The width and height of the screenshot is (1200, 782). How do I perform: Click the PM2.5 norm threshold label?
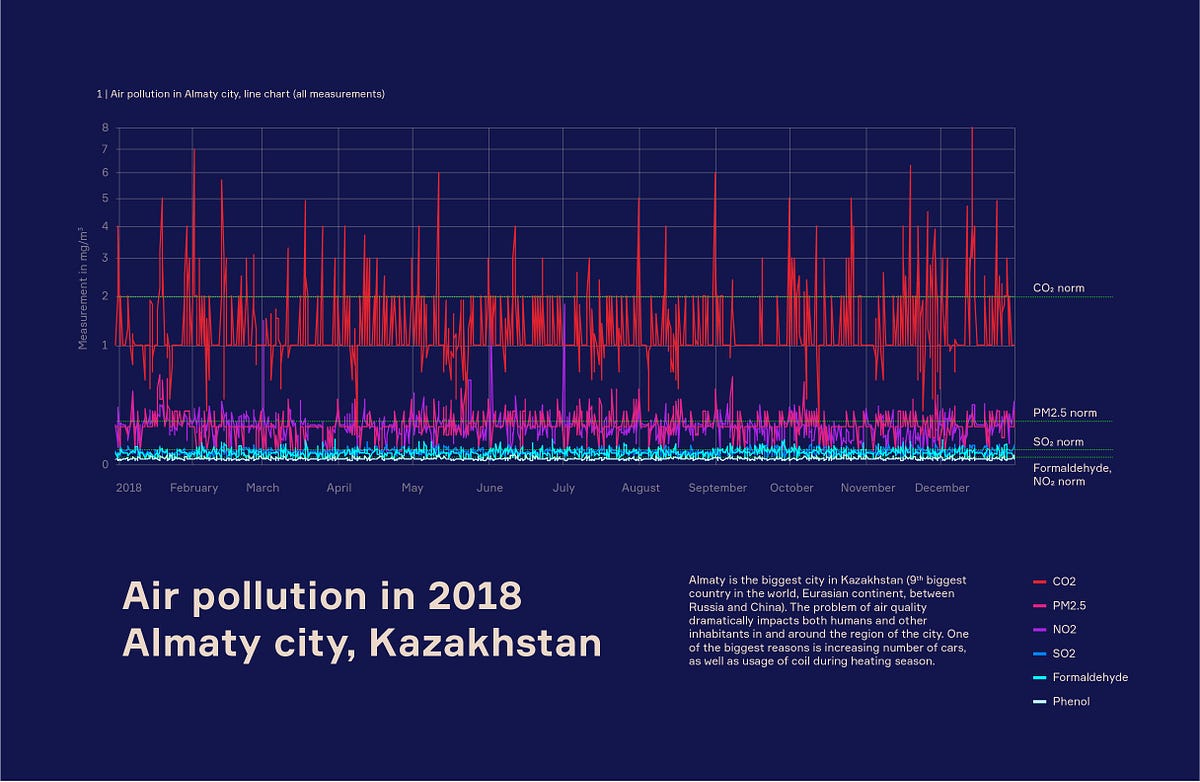click(1064, 412)
